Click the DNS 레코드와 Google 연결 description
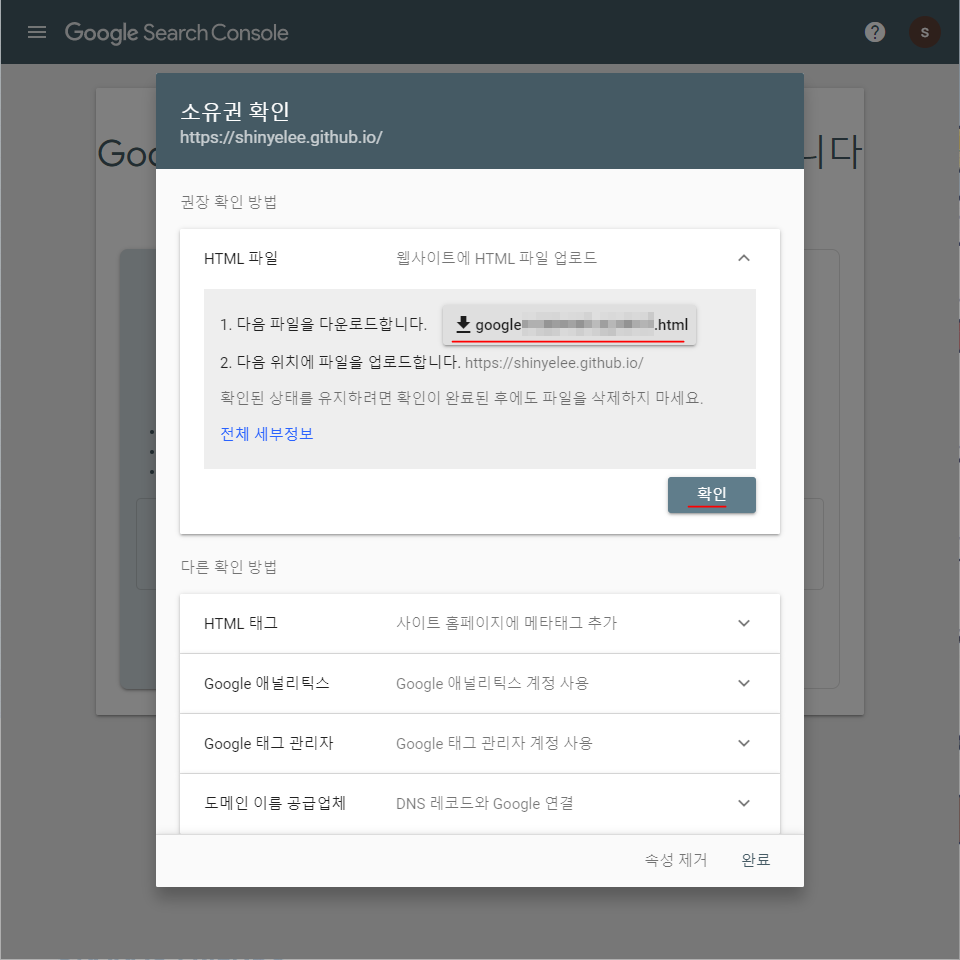Screen dimensions: 960x960 484,803
